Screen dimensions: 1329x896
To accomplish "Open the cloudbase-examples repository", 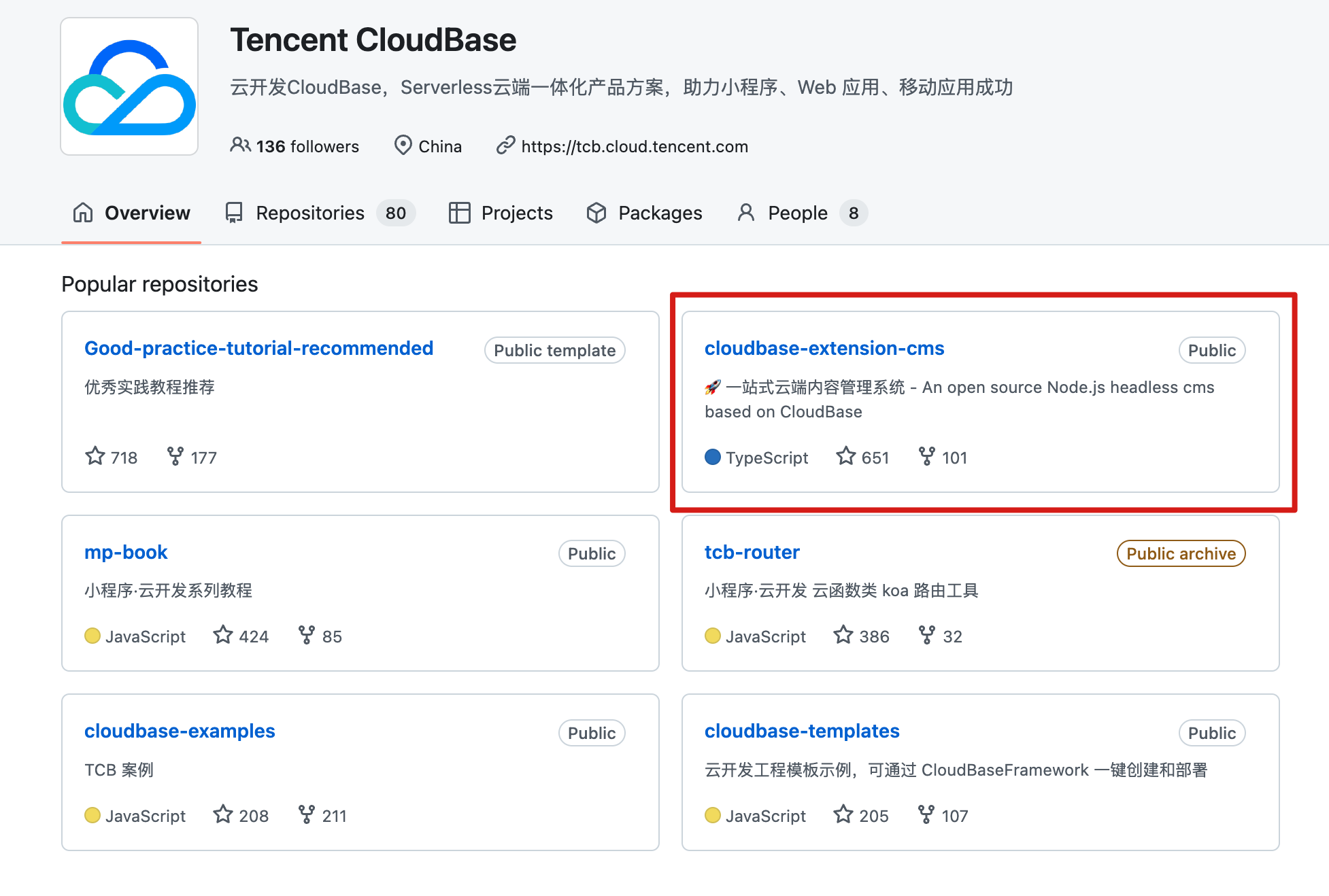I will click(180, 731).
